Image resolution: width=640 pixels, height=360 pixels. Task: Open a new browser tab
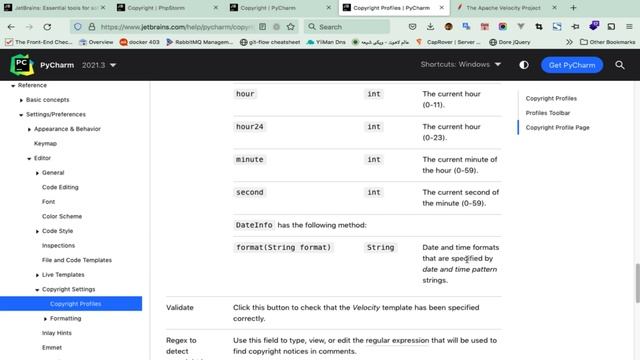point(573,8)
